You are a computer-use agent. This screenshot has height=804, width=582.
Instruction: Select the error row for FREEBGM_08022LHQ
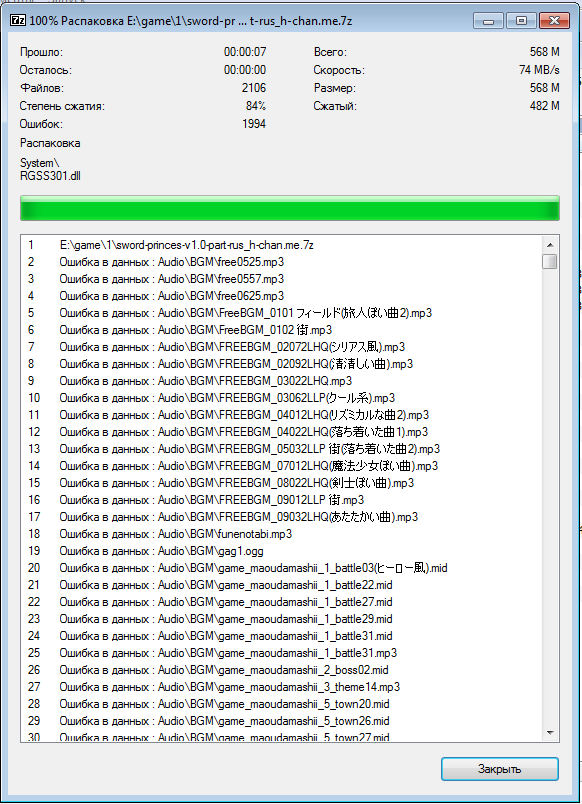pos(281,483)
